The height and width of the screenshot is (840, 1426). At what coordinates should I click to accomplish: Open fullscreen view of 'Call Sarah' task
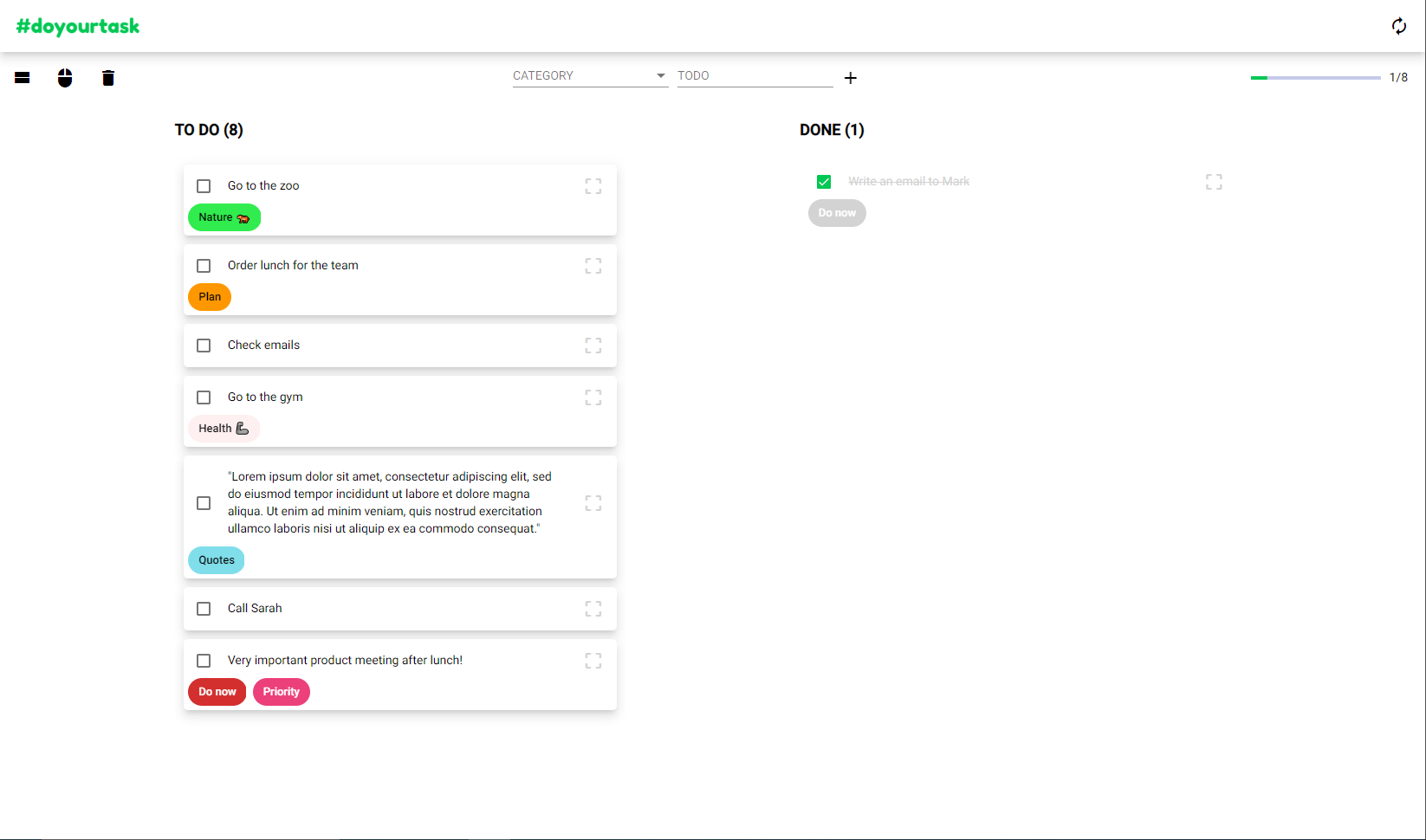point(593,609)
